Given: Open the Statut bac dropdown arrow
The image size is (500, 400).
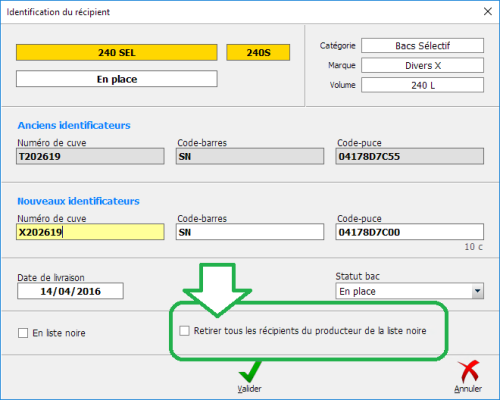Looking at the screenshot, I should click(477, 291).
